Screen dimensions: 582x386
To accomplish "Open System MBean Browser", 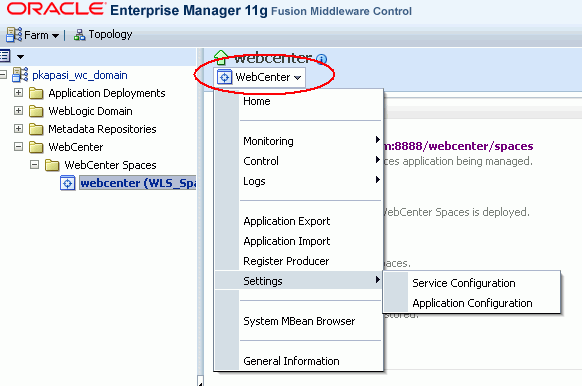I will point(298,321).
